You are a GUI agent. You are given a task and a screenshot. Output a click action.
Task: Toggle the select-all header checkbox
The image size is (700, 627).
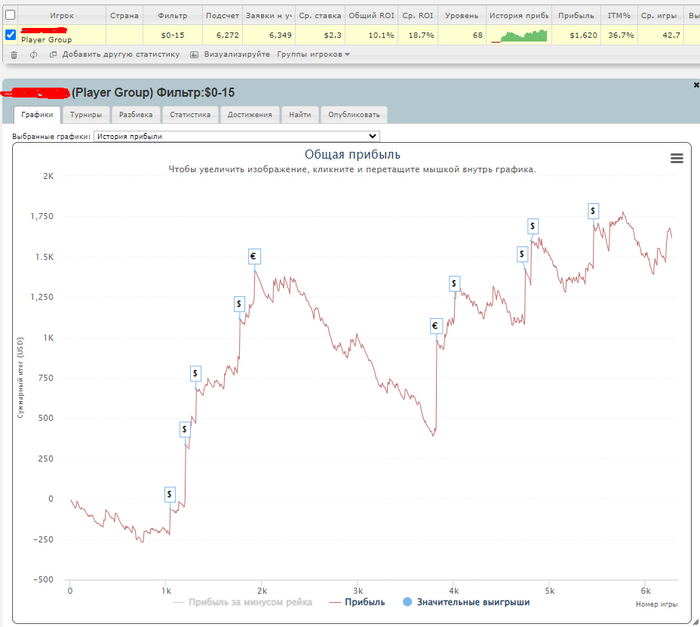point(10,15)
